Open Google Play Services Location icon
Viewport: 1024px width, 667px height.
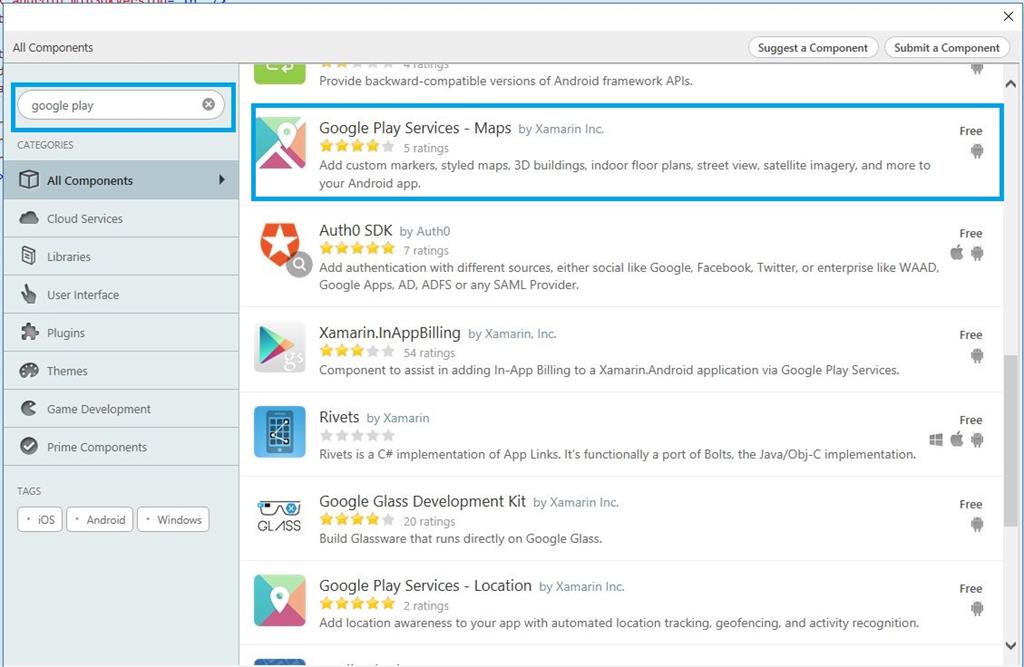(280, 600)
